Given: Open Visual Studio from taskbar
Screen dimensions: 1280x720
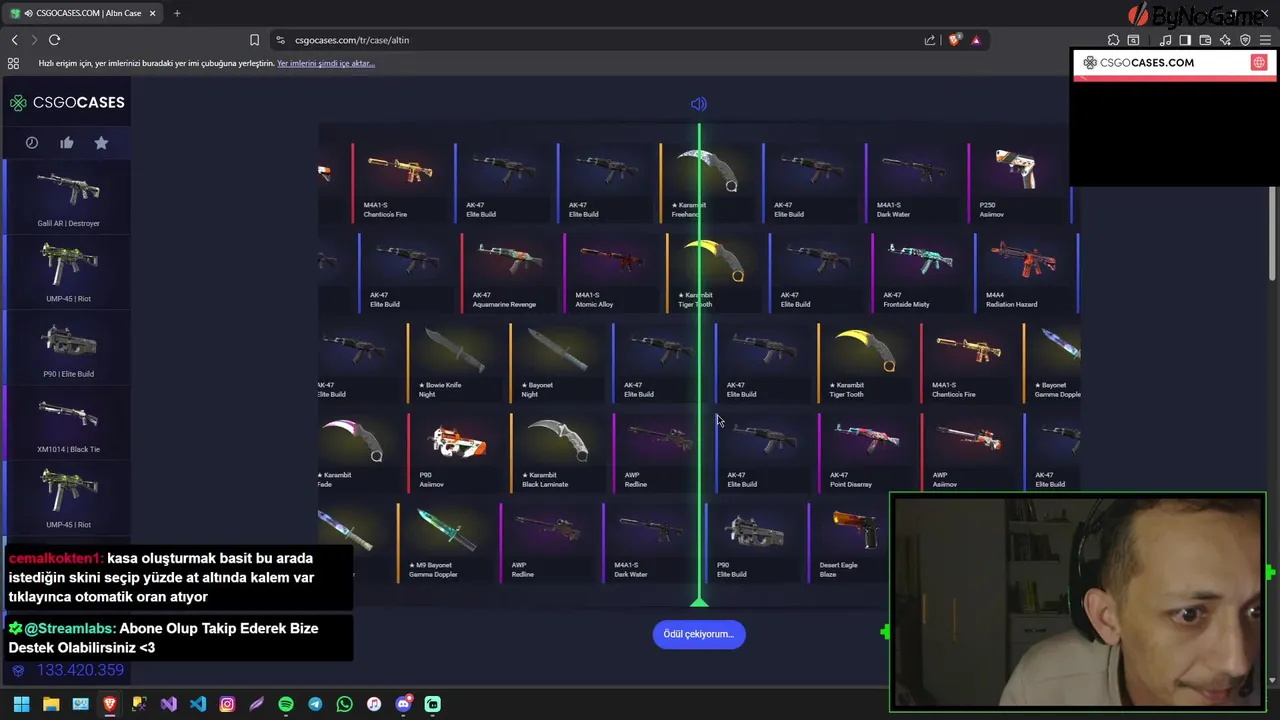Looking at the screenshot, I should [168, 704].
